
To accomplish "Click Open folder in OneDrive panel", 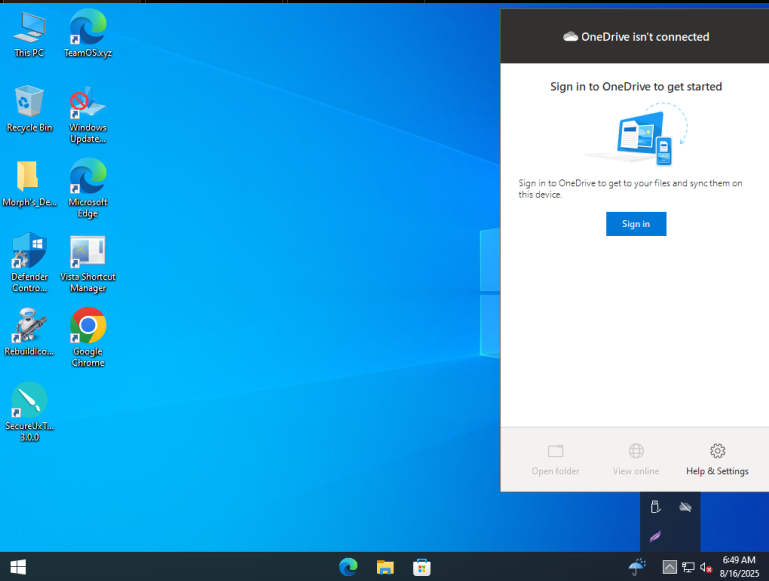I will pyautogui.click(x=555, y=459).
